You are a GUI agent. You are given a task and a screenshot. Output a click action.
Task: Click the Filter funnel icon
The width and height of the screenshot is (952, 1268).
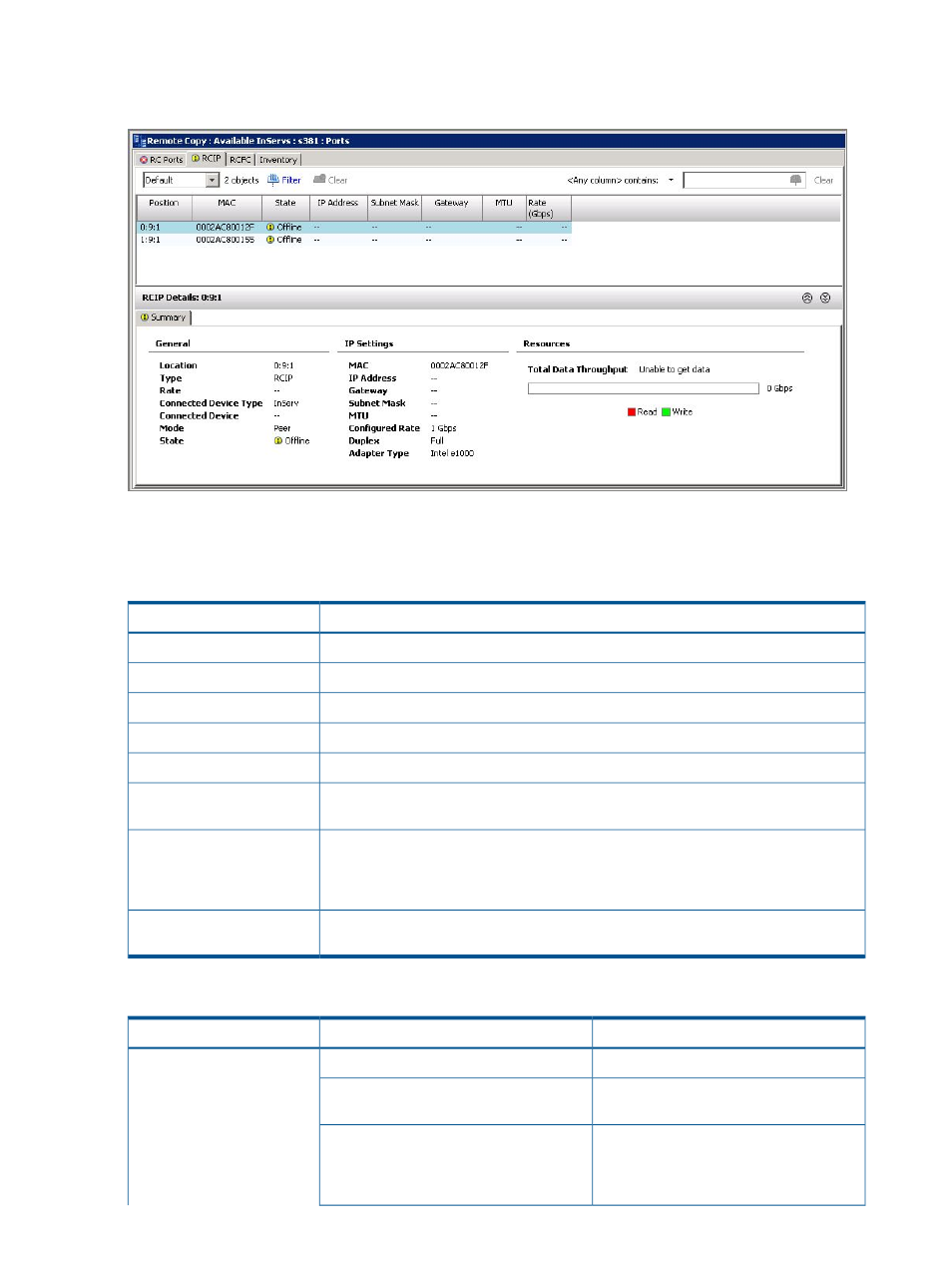click(273, 180)
